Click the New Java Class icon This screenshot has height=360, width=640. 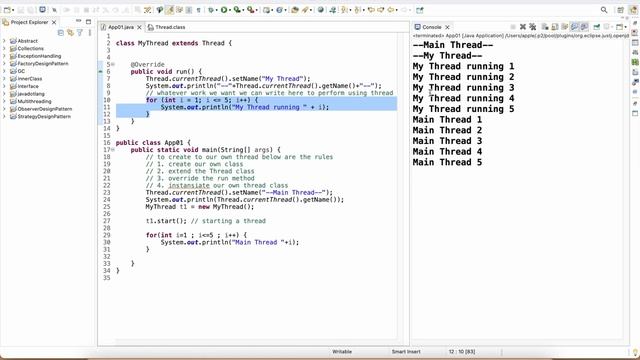pyautogui.click(x=279, y=10)
